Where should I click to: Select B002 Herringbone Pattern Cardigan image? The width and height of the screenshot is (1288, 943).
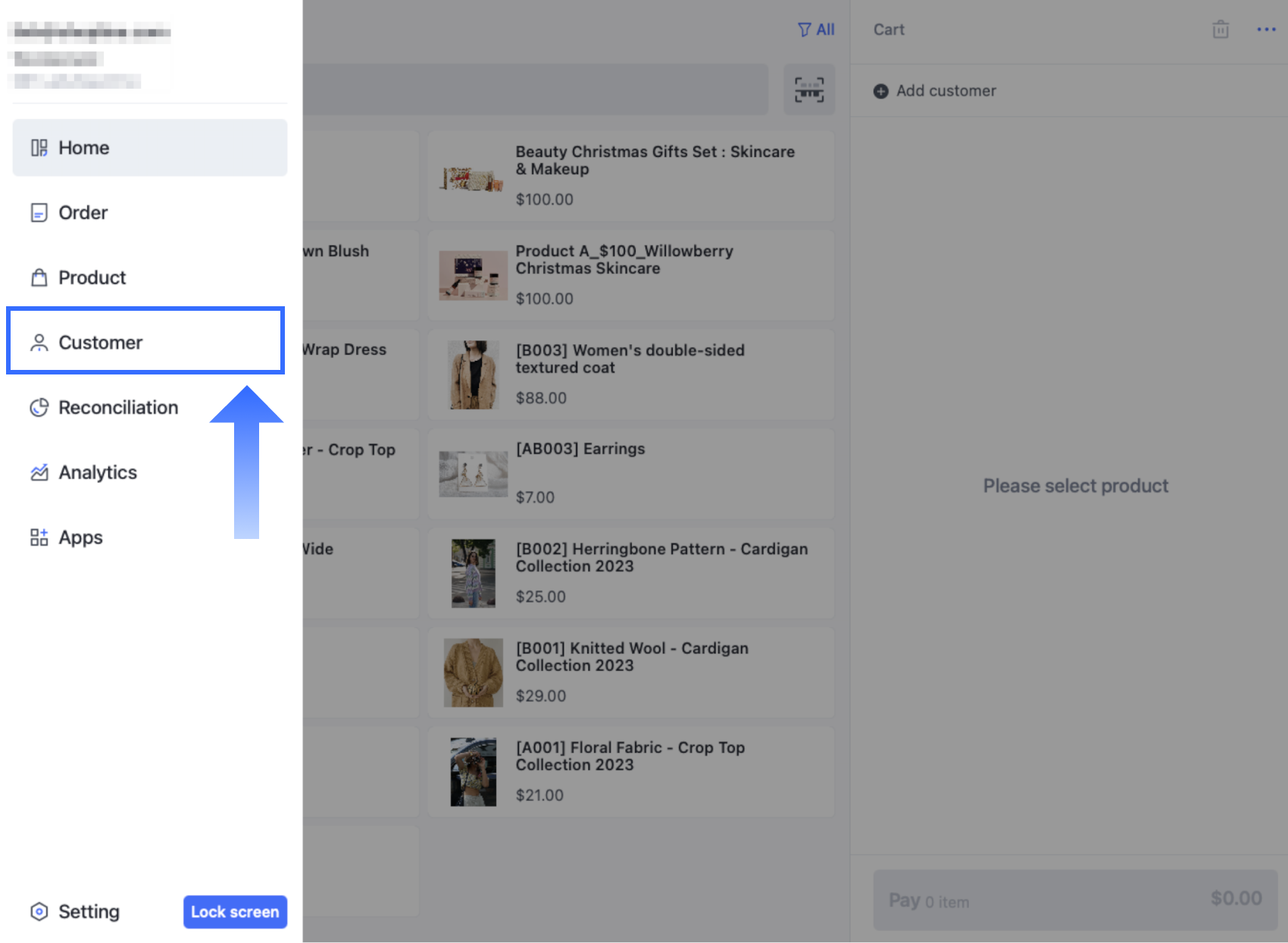(473, 573)
